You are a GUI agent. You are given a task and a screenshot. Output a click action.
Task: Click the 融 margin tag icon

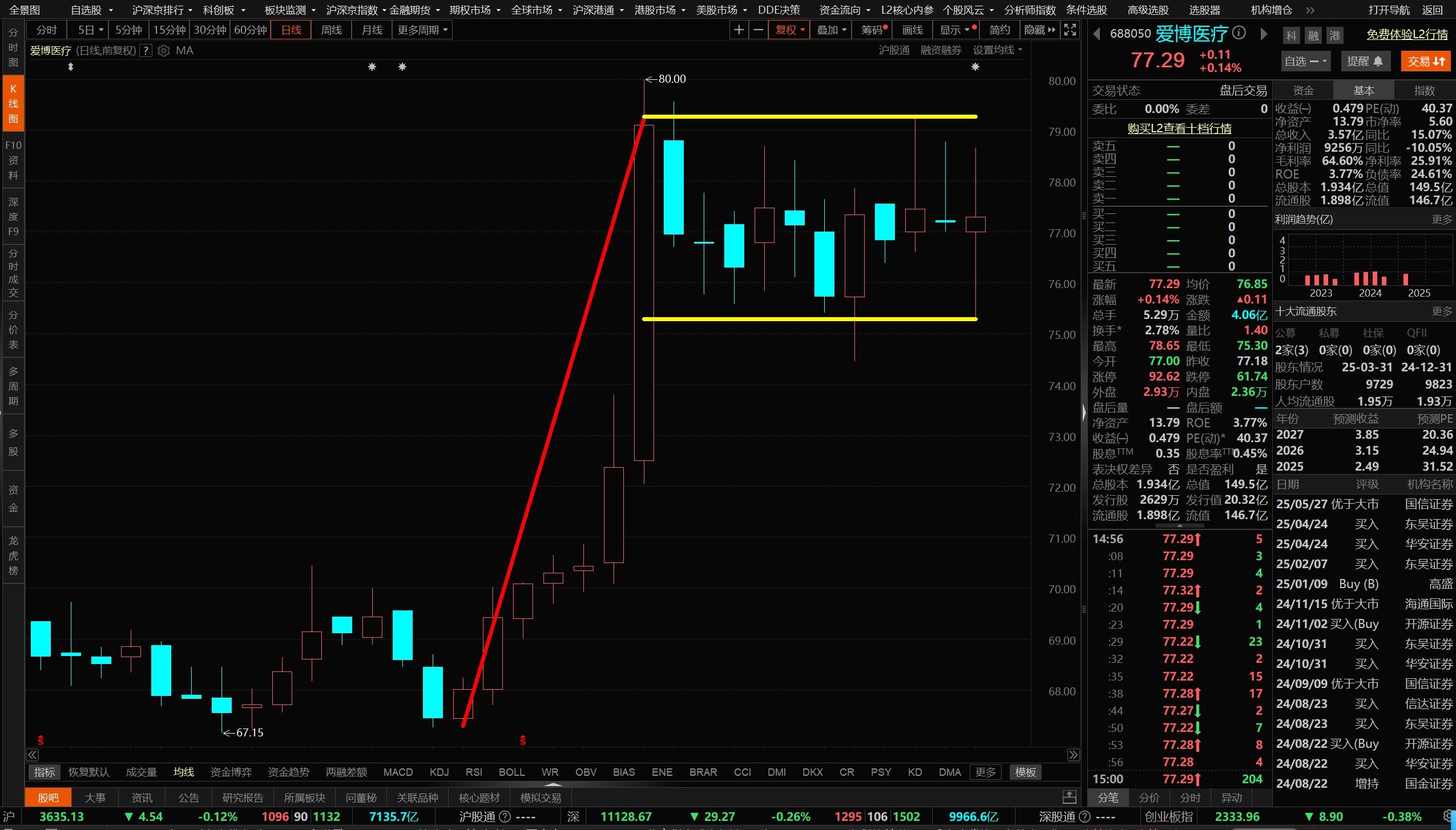pos(1313,35)
